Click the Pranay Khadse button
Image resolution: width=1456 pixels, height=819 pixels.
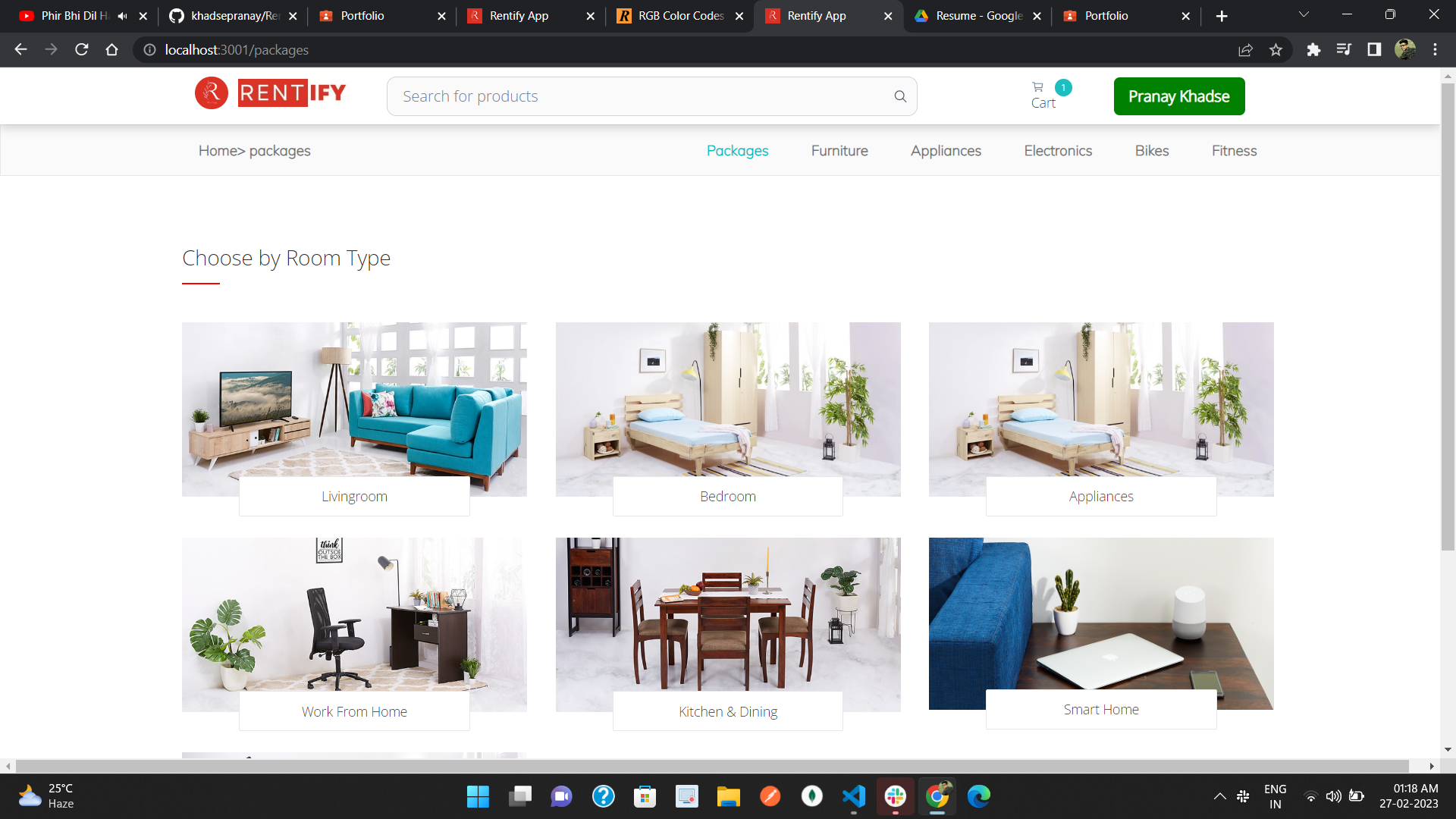coord(1178,96)
